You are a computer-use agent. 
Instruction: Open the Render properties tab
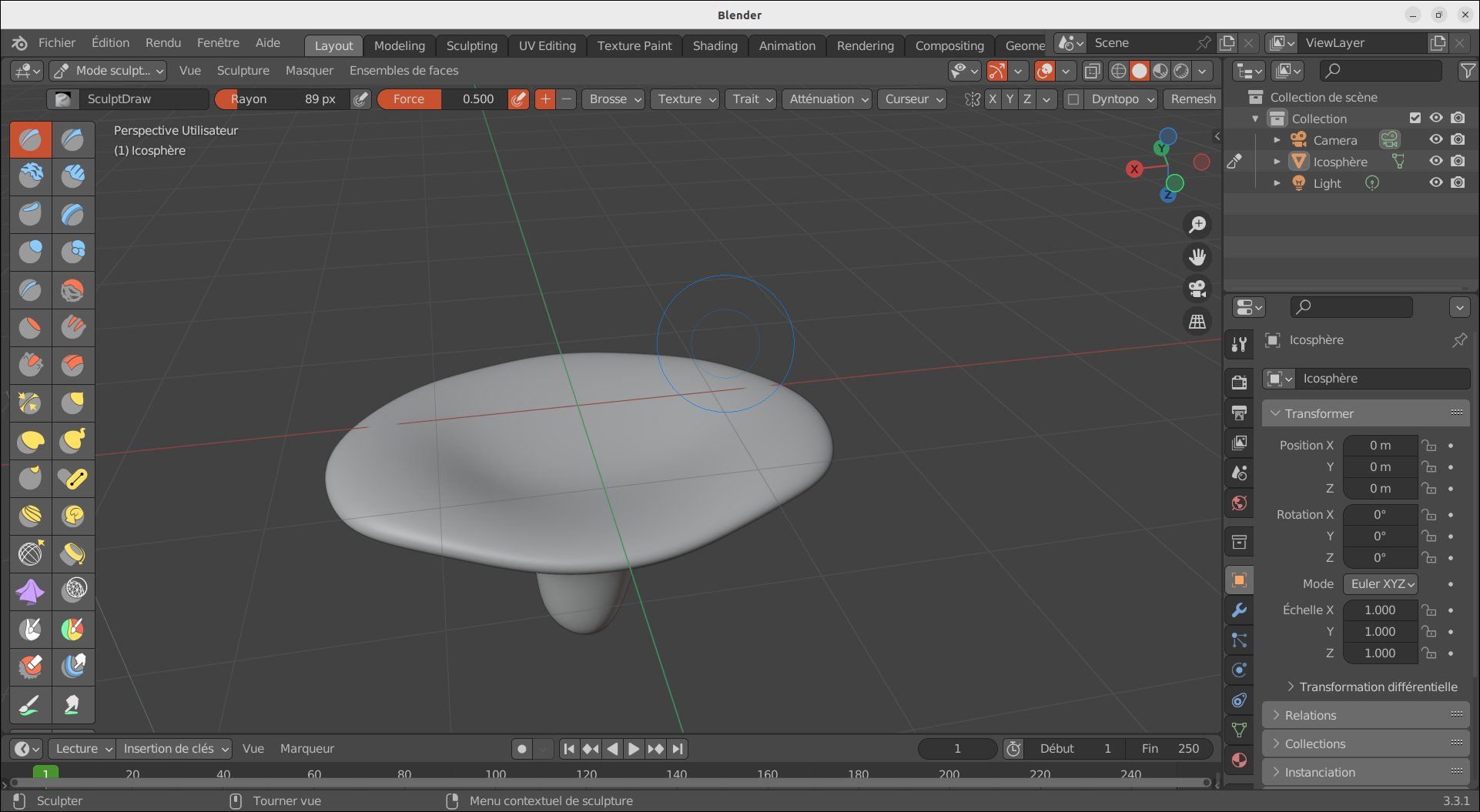click(1239, 383)
